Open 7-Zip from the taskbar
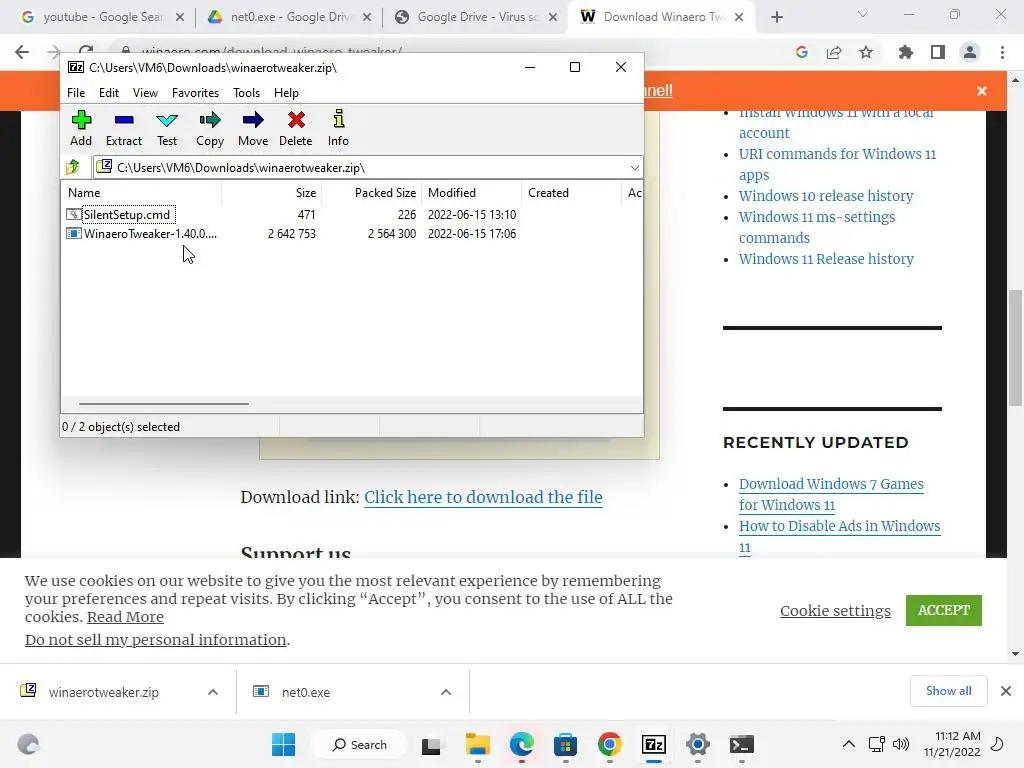 click(x=654, y=744)
